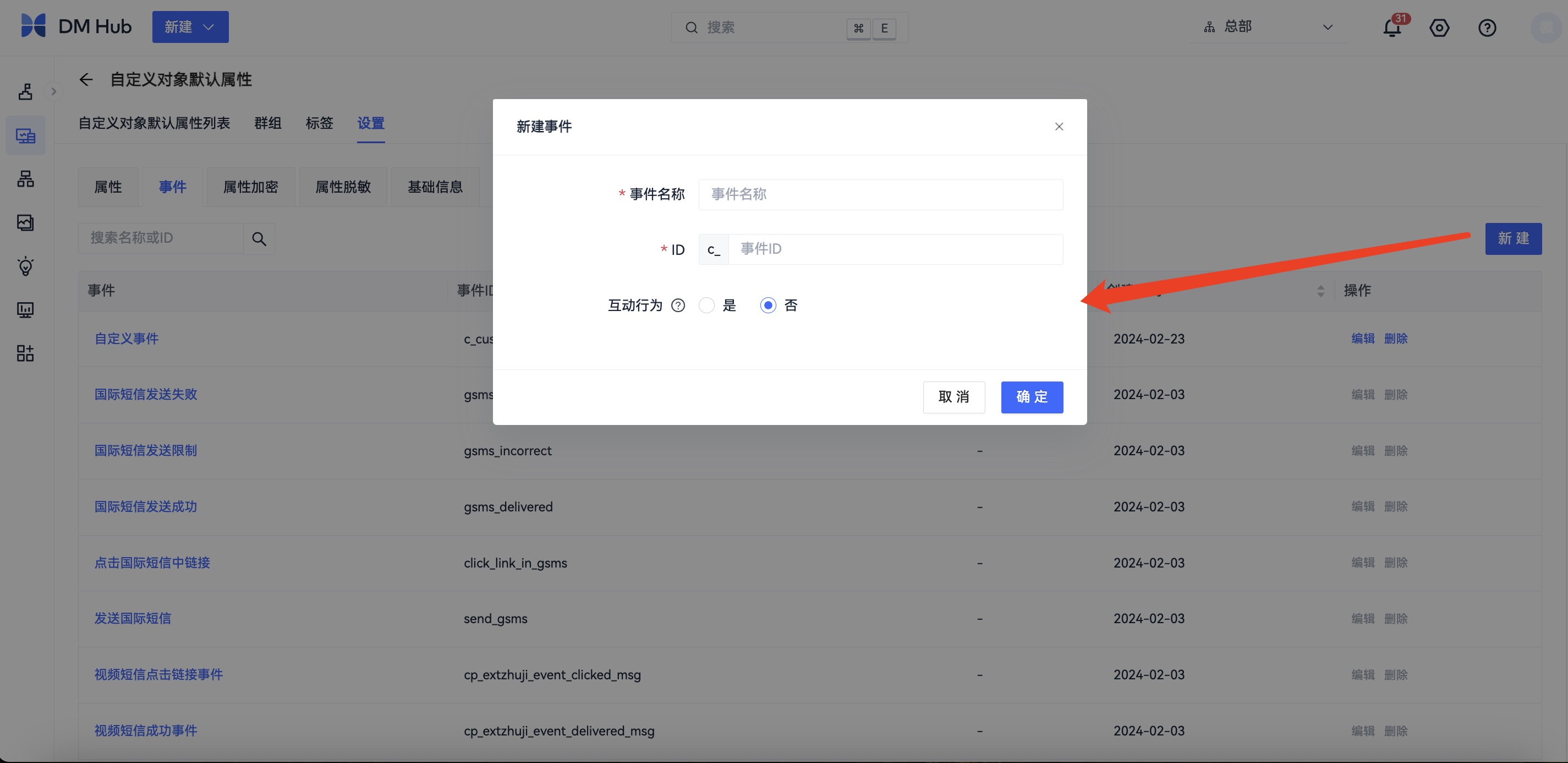The height and width of the screenshot is (763, 1568).
Task: Click the 2024-02-23 date cell
Action: click(x=1149, y=339)
